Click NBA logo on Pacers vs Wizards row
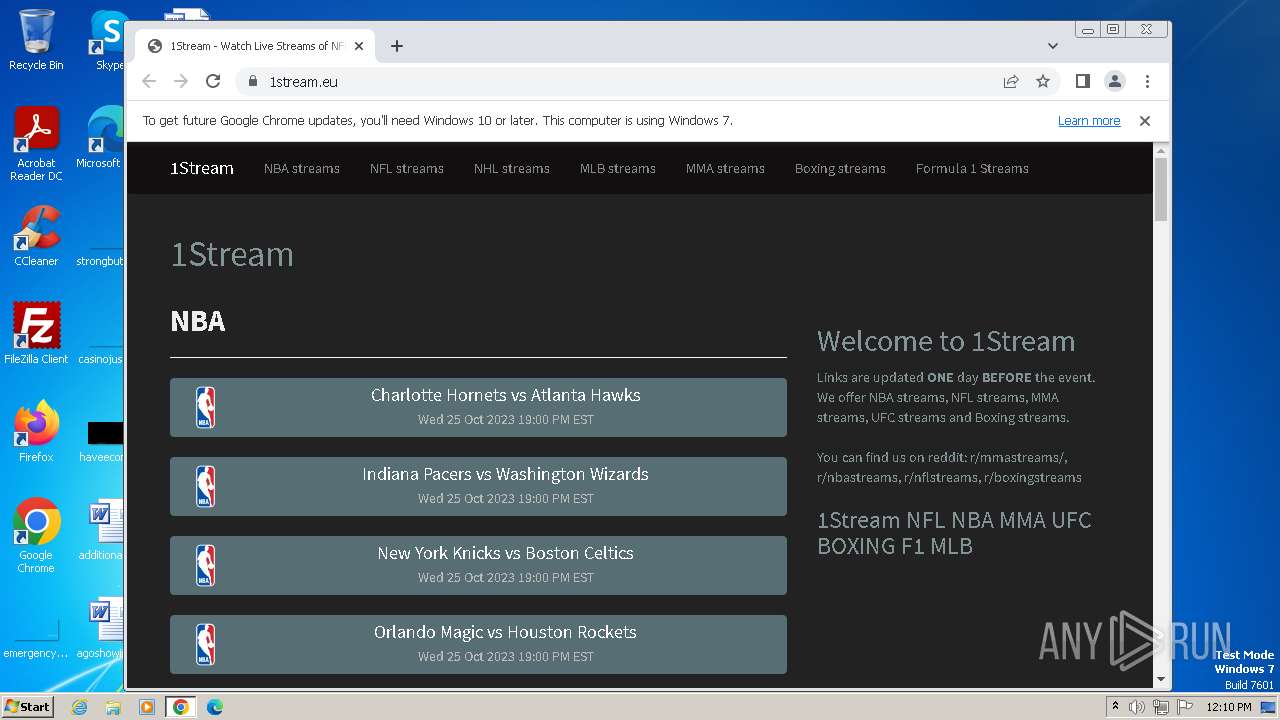This screenshot has width=1280, height=720. pos(205,486)
